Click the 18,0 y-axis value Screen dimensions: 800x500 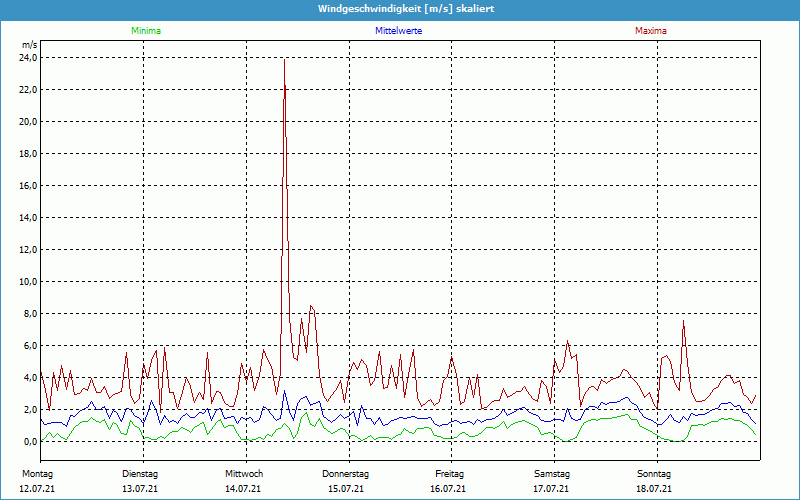coord(29,154)
